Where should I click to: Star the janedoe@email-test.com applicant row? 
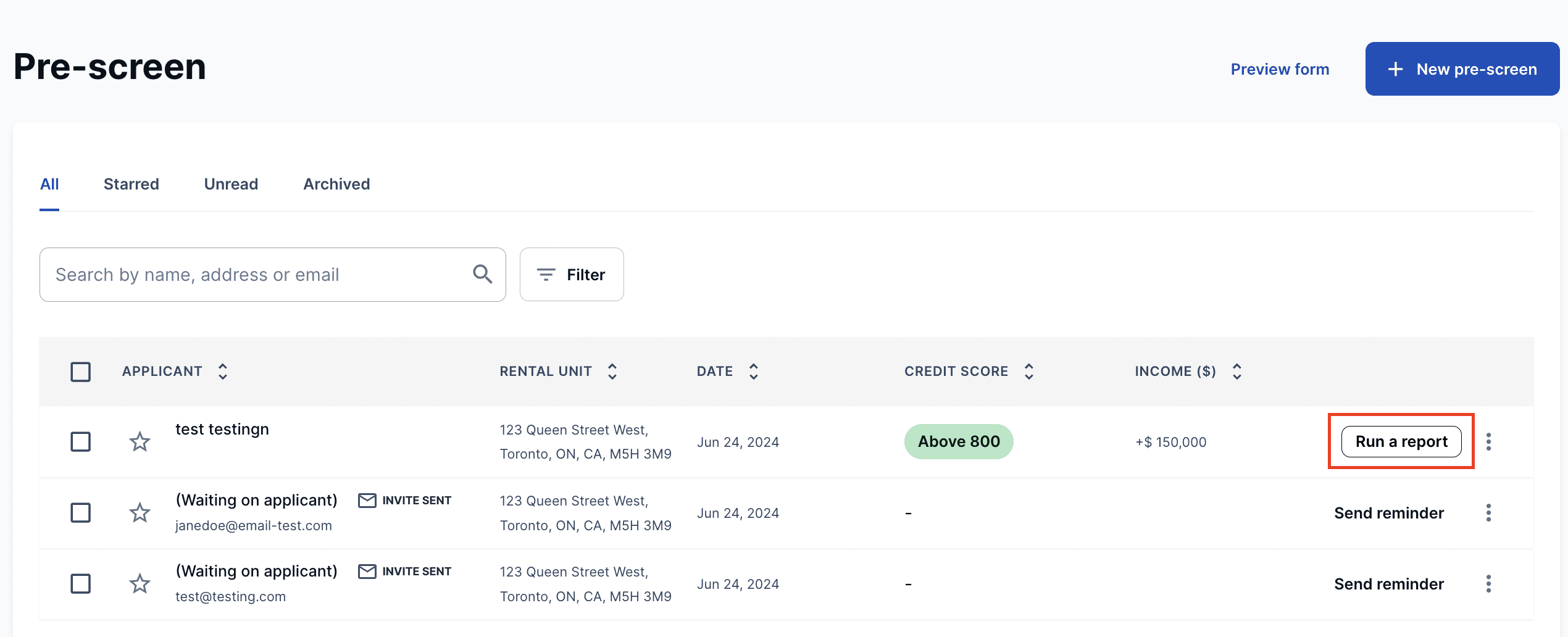(140, 513)
